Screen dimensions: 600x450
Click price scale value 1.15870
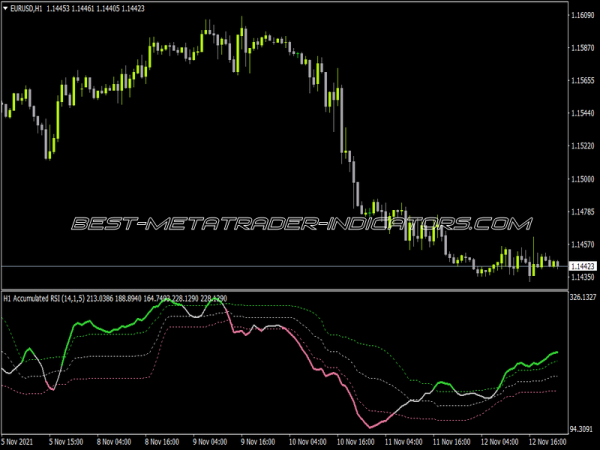click(583, 48)
